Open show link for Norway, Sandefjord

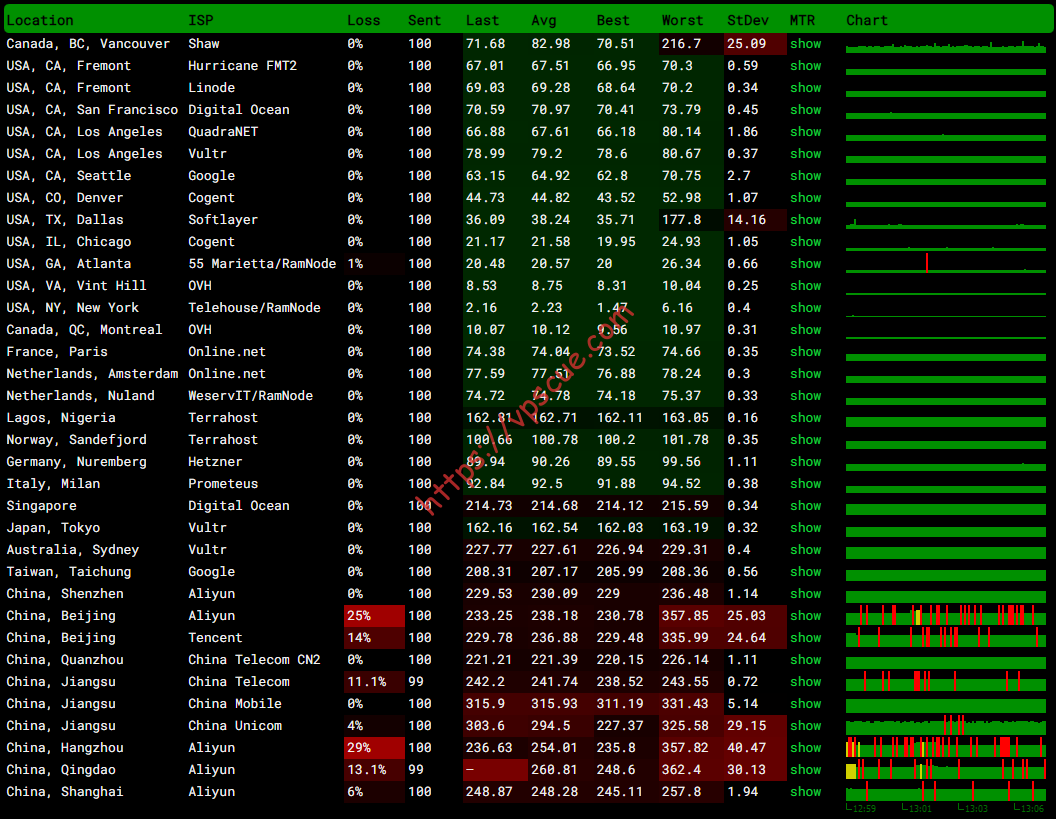[x=805, y=440]
